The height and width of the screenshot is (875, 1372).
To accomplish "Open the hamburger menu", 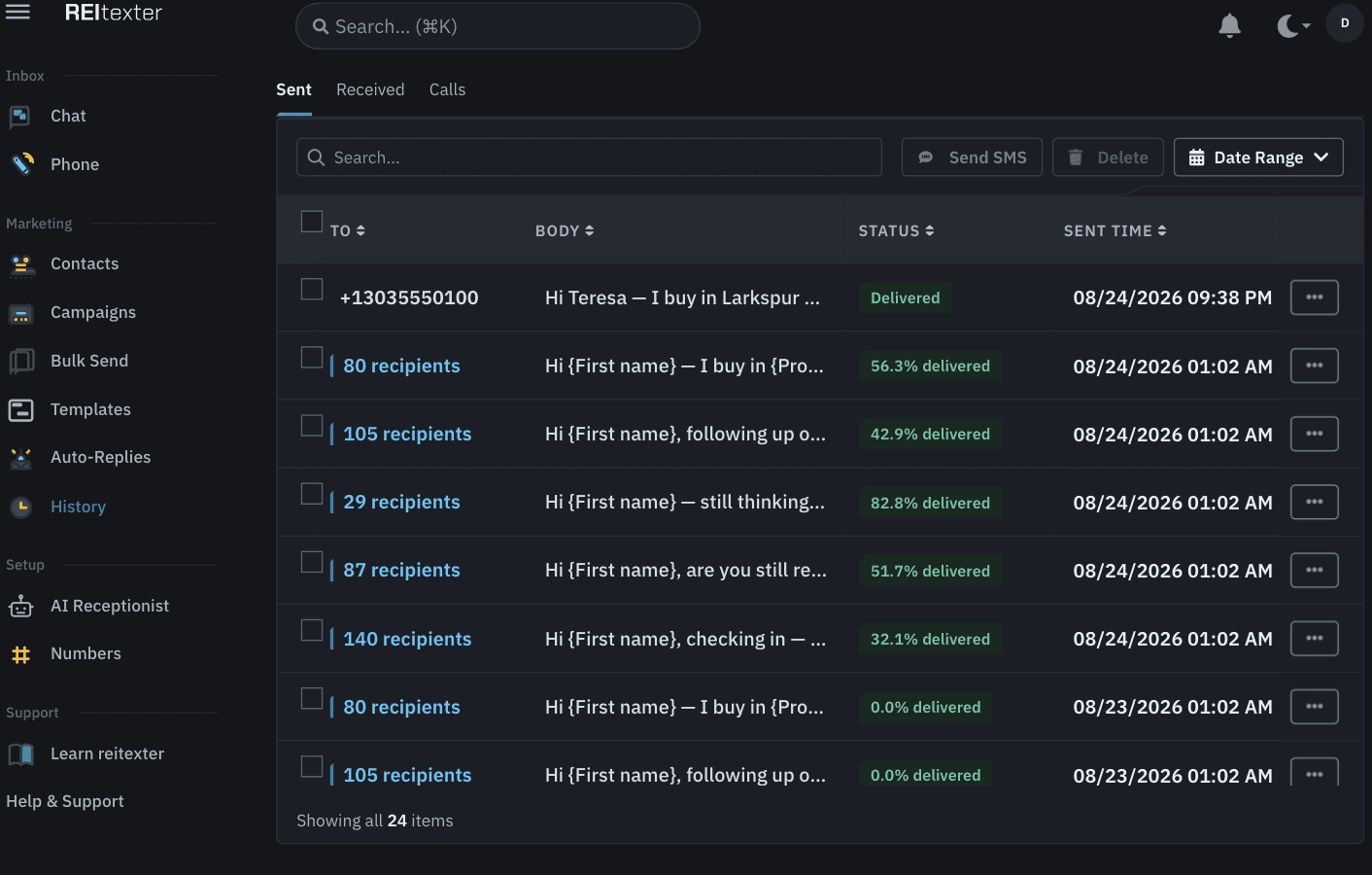I will (x=17, y=12).
